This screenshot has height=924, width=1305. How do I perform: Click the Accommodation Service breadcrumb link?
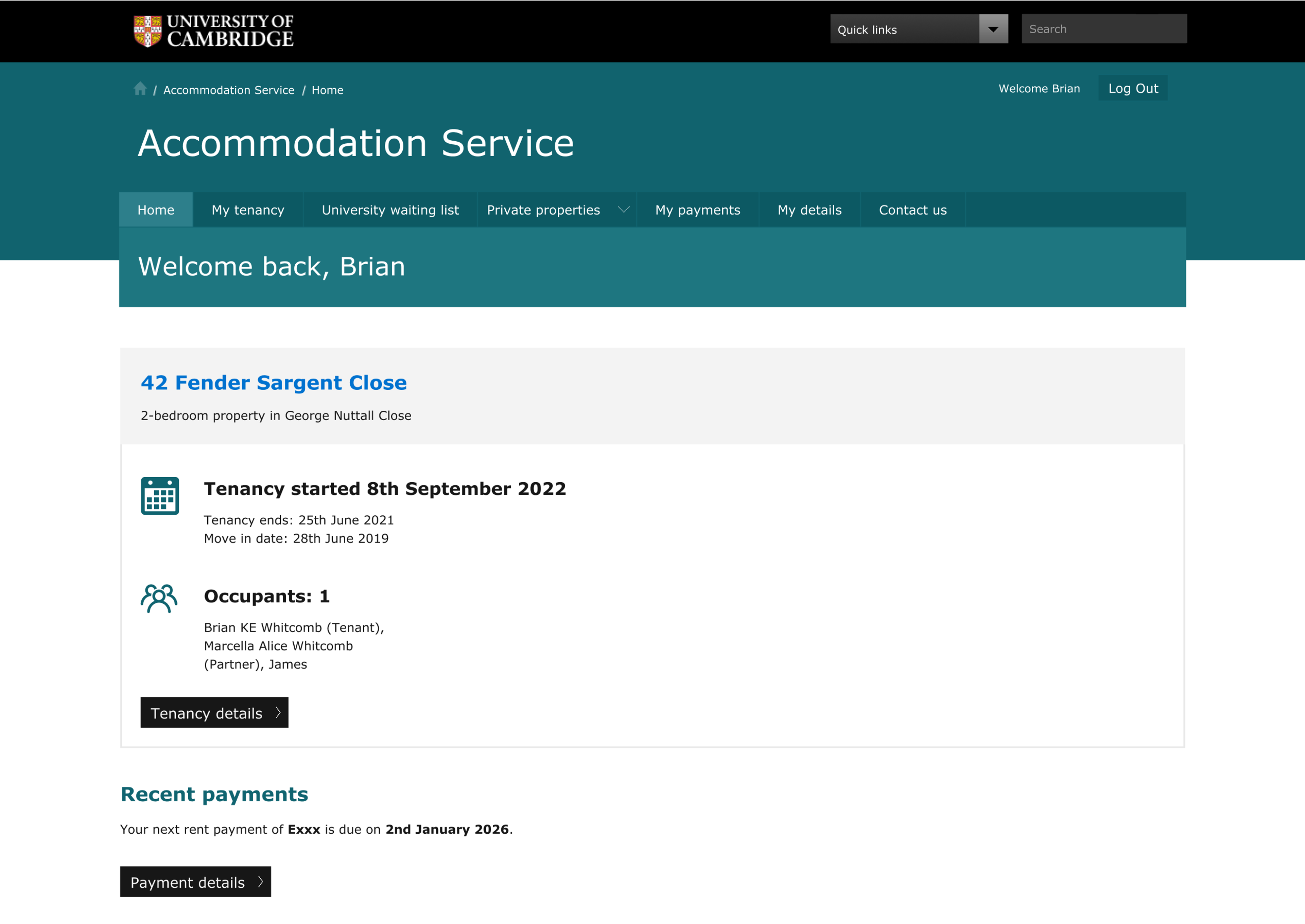(229, 90)
